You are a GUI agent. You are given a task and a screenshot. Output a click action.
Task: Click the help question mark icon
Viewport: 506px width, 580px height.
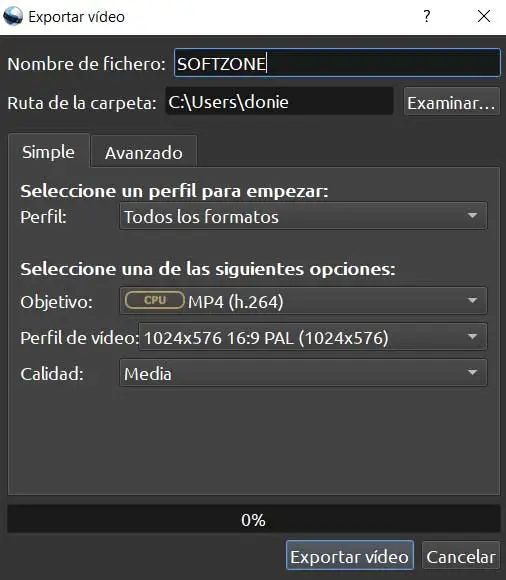point(426,16)
